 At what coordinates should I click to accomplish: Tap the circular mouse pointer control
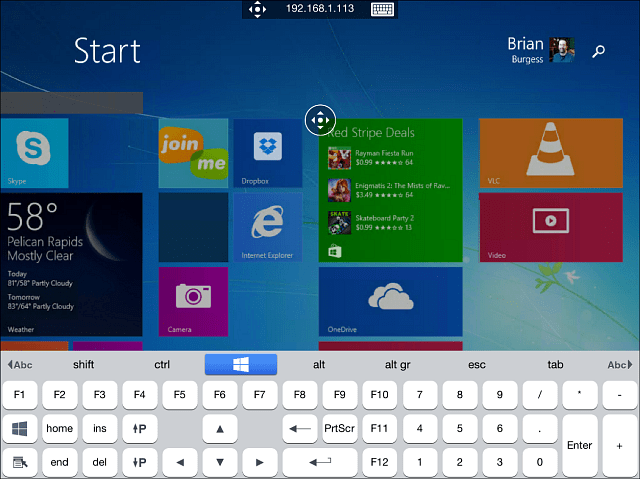[320, 120]
